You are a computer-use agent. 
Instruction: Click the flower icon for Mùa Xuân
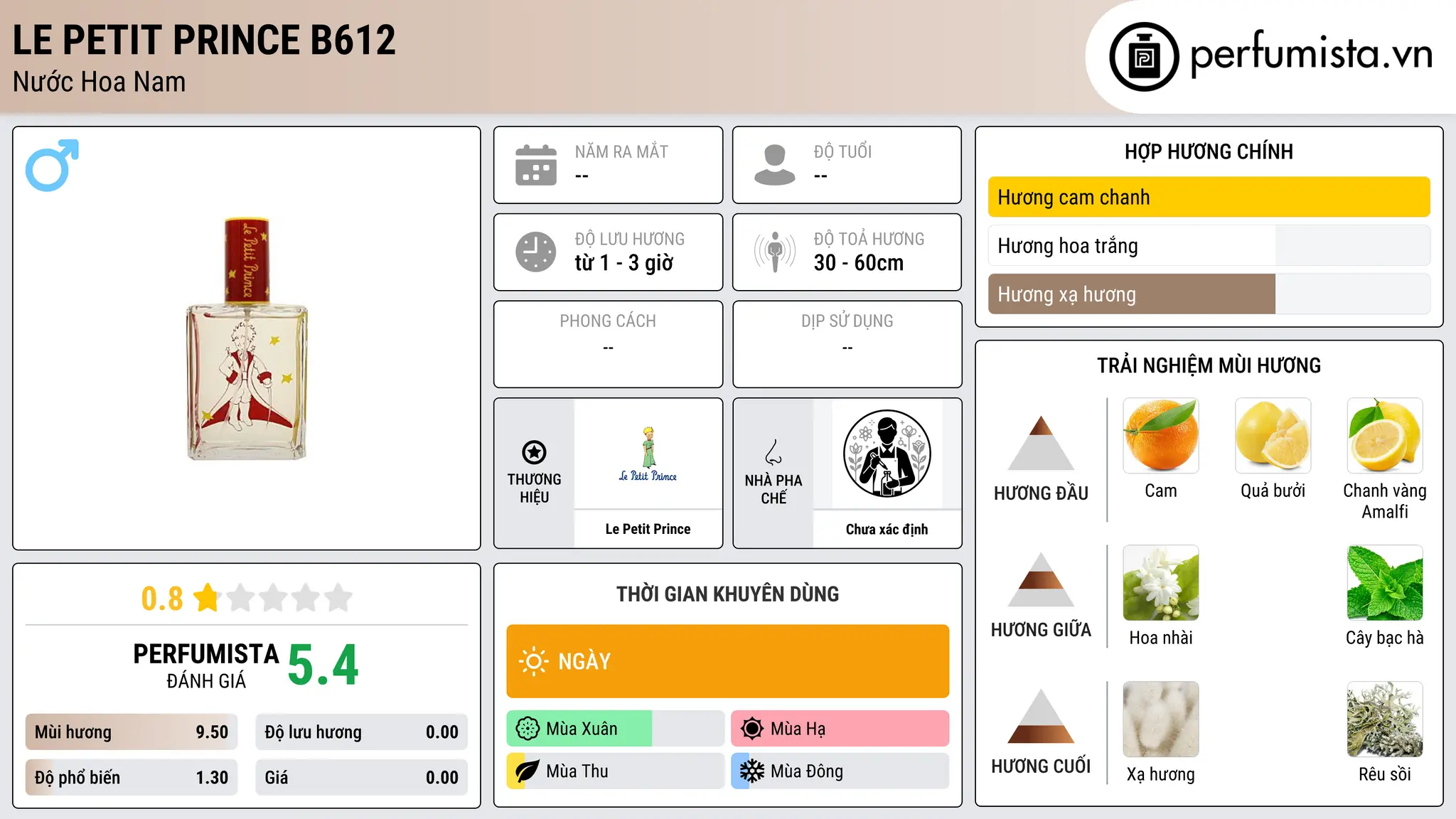tap(528, 729)
